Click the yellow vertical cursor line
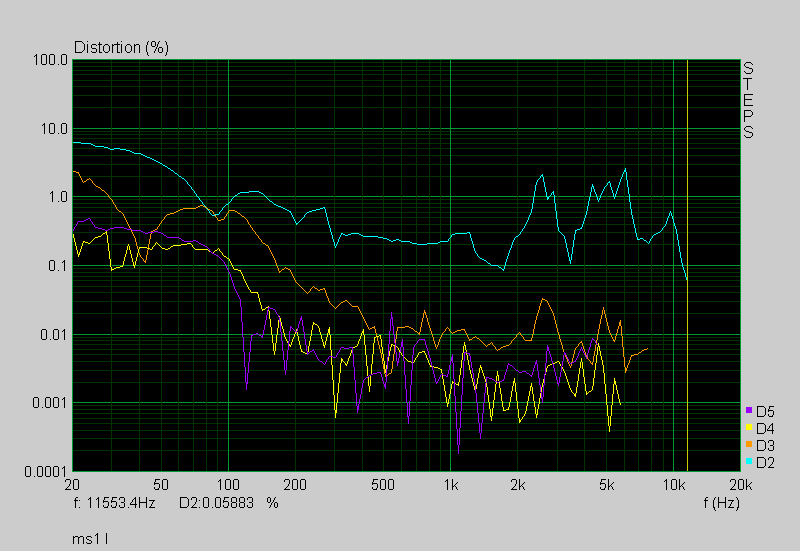Image resolution: width=800 pixels, height=551 pixels. [687, 265]
